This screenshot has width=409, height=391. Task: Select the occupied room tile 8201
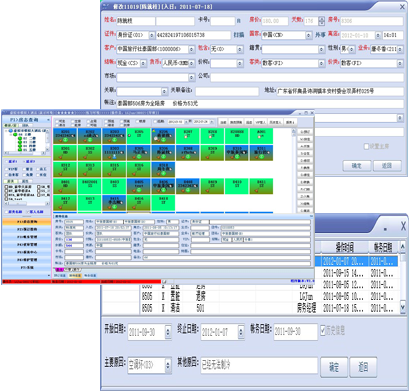65,136
